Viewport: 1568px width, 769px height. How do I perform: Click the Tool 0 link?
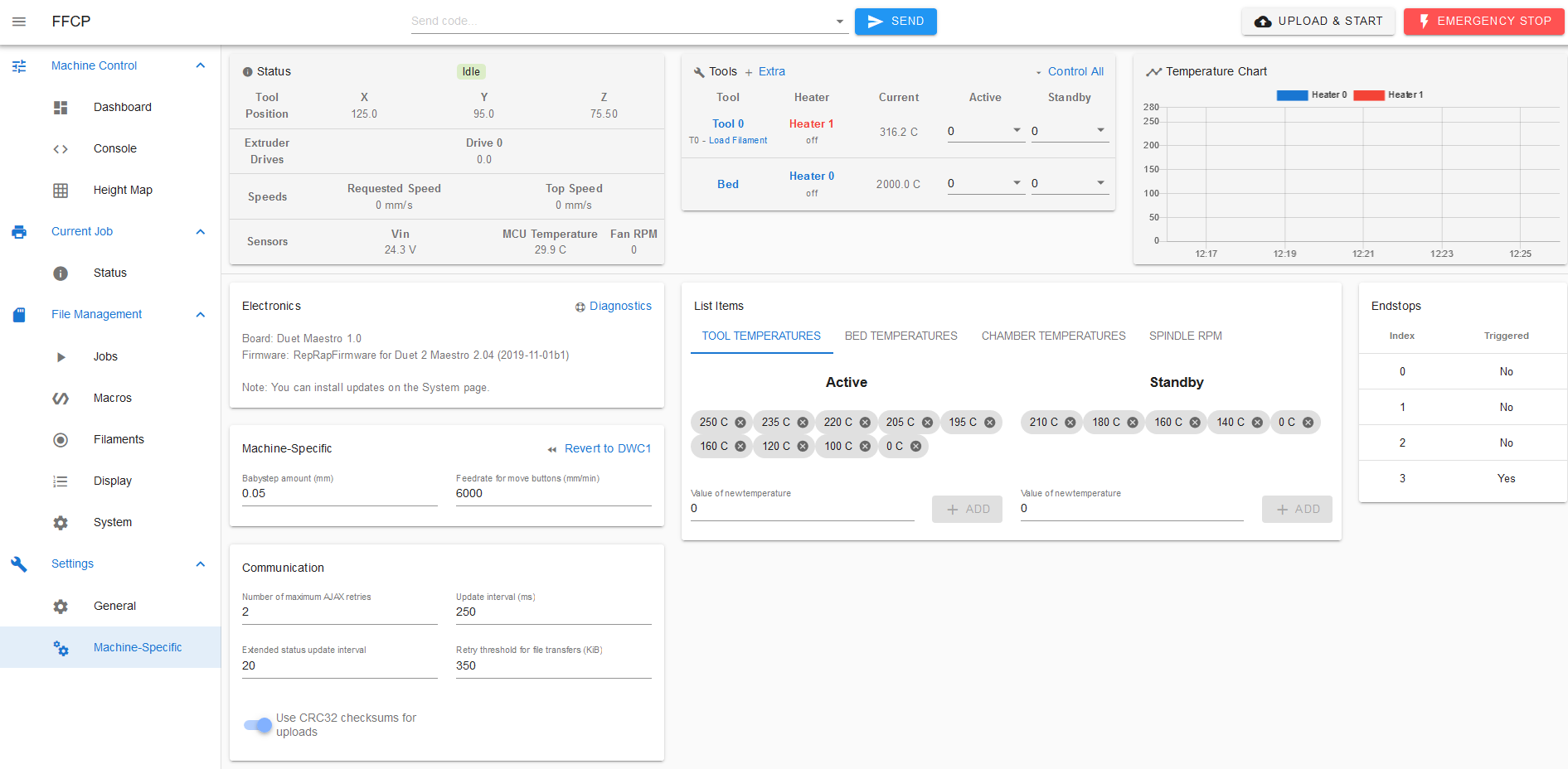pos(728,124)
